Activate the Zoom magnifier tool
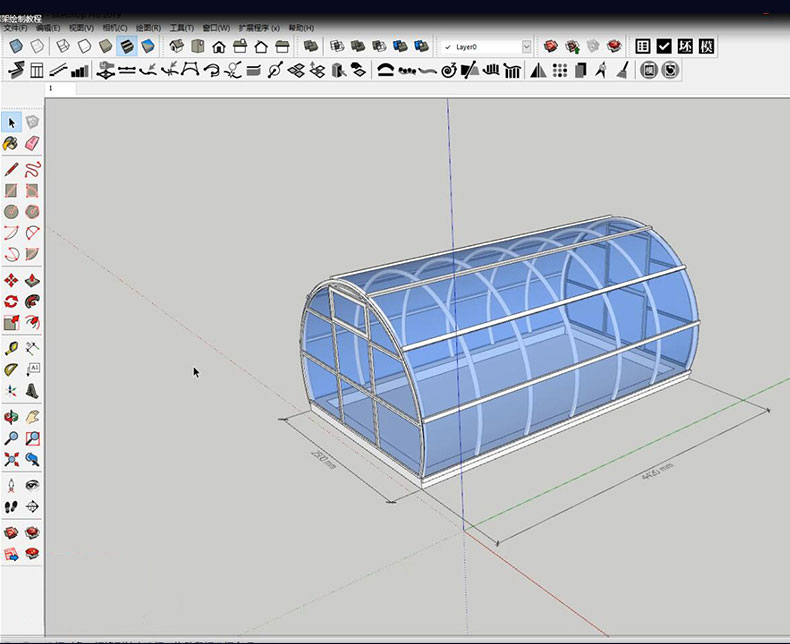 [x=11, y=438]
